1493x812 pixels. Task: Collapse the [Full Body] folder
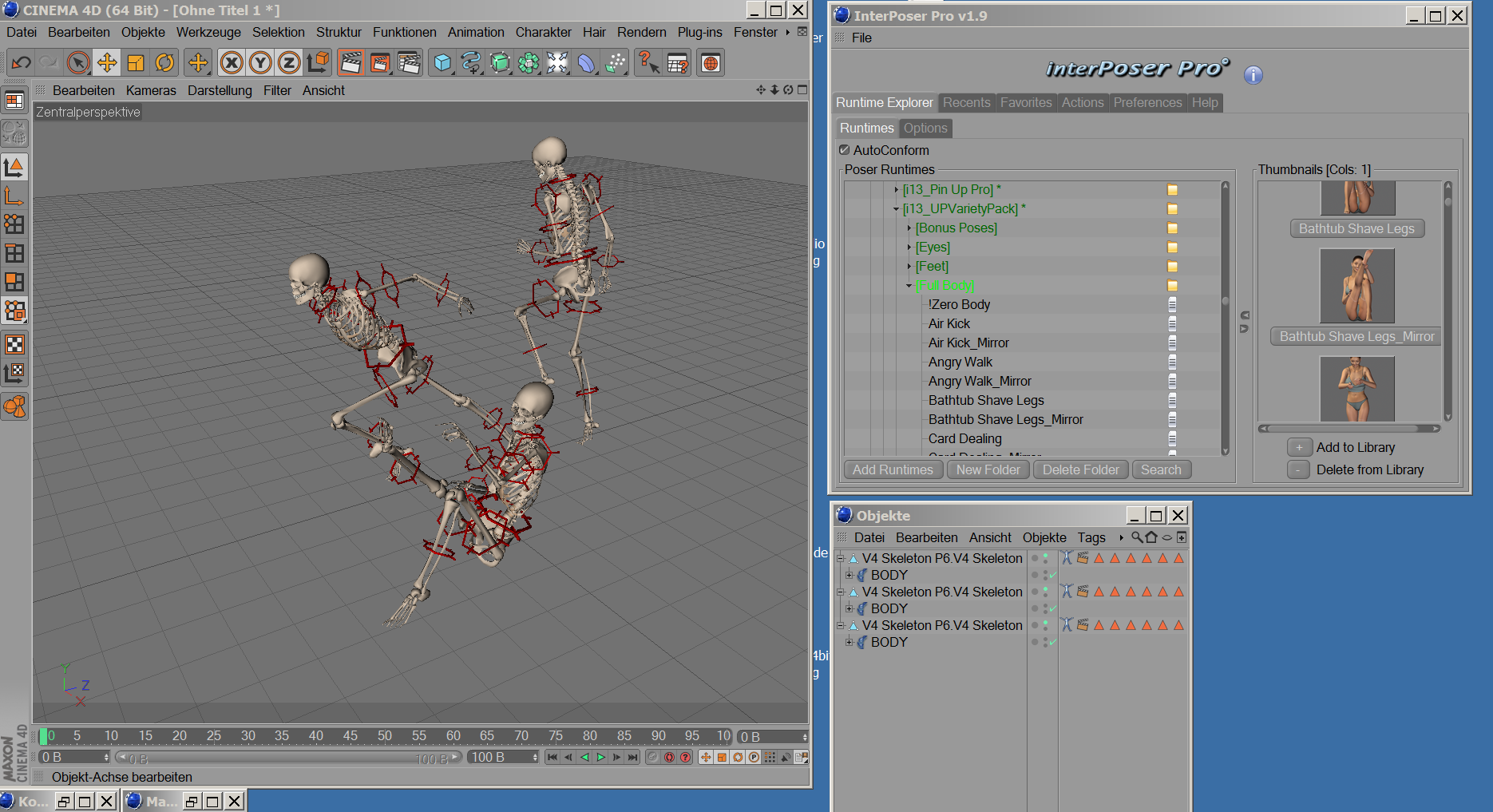pyautogui.click(x=909, y=286)
